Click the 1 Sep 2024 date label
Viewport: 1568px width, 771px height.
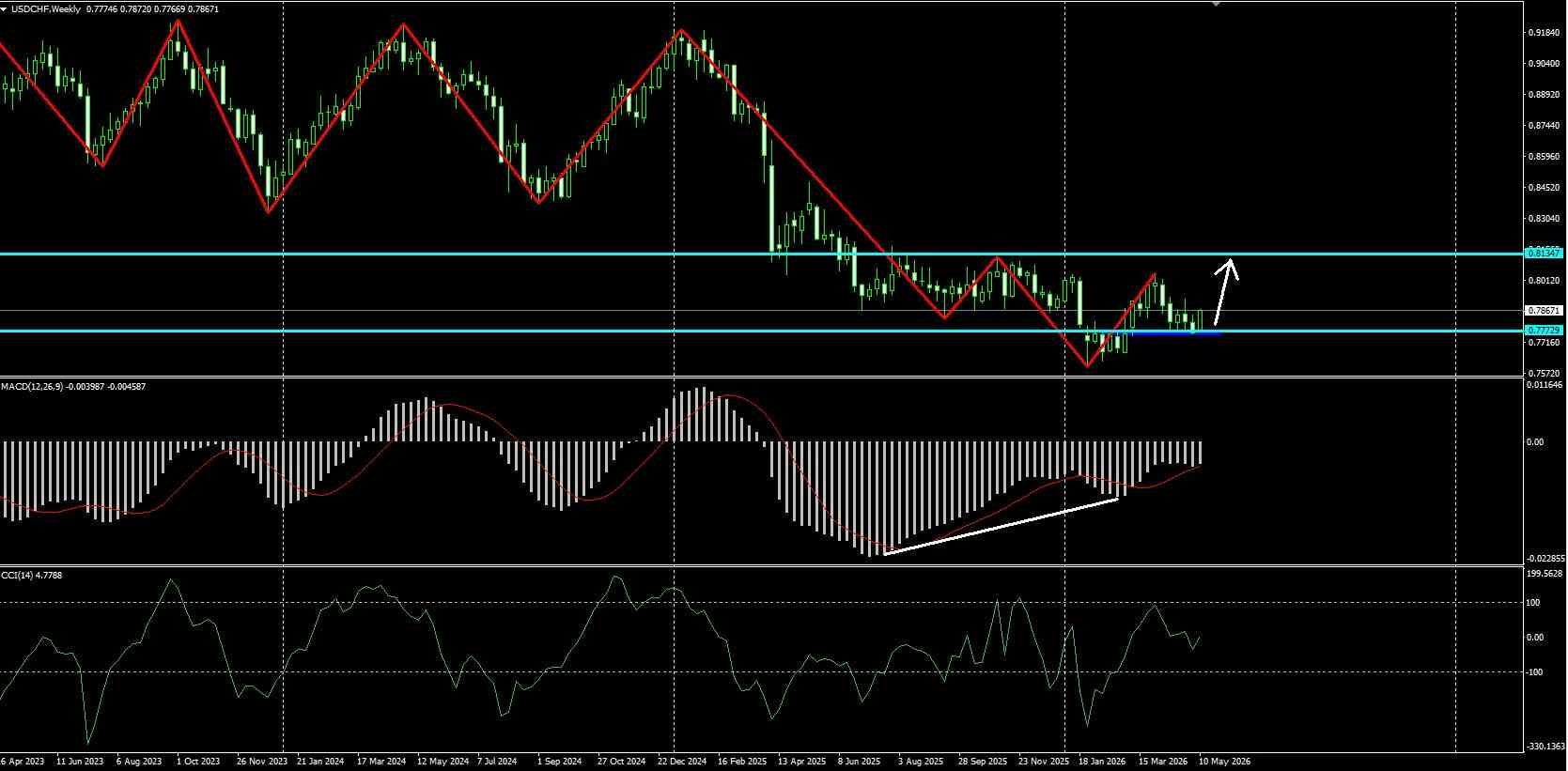pos(560,762)
